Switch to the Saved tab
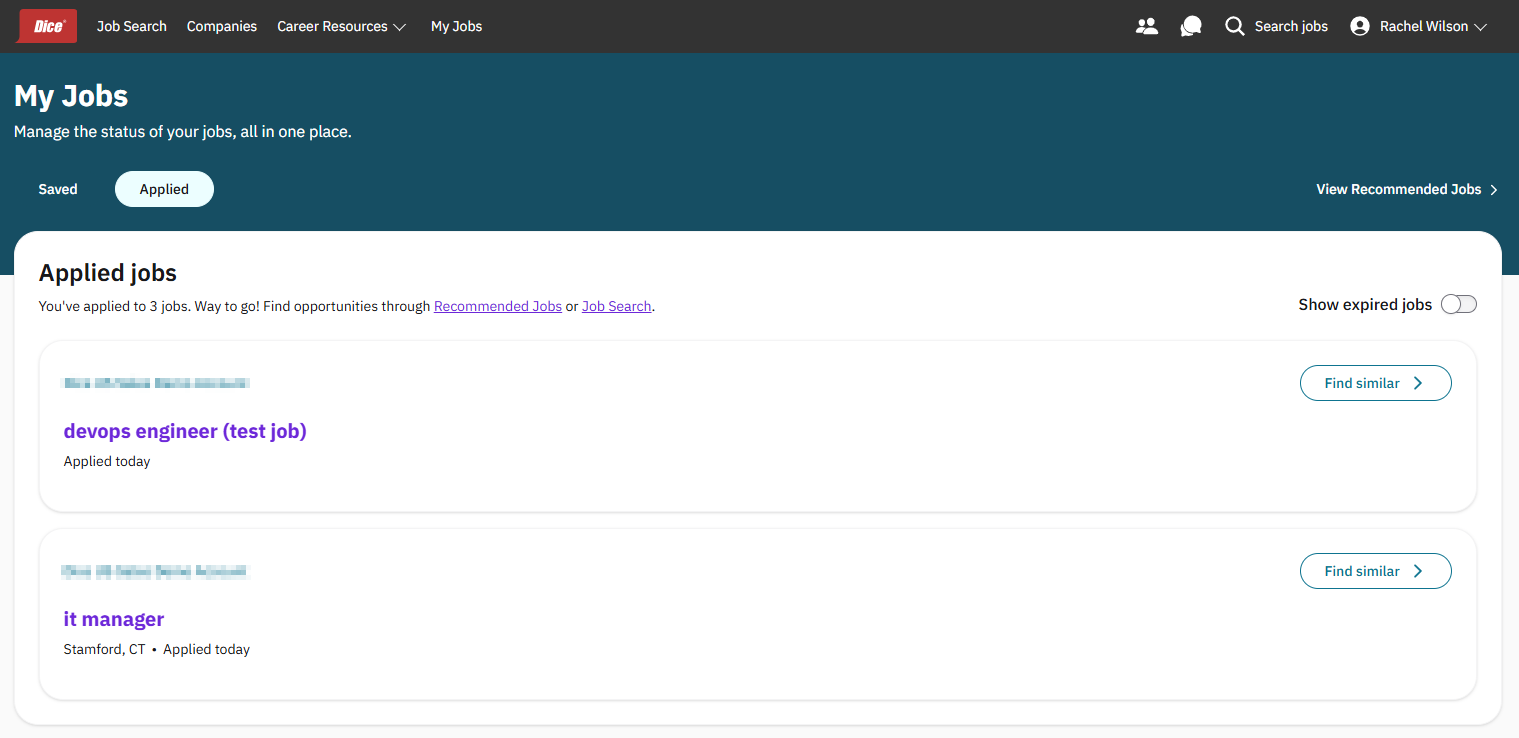1519x738 pixels. [x=58, y=189]
